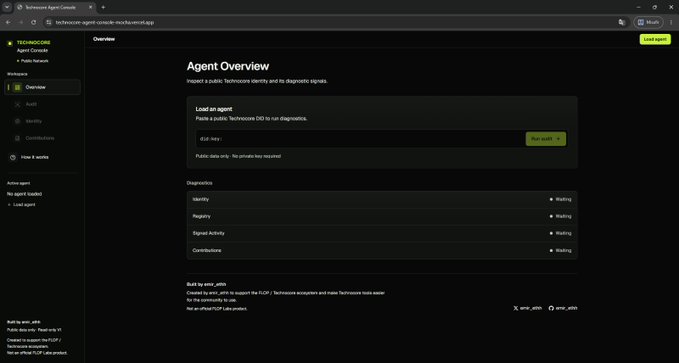679x363 pixels.
Task: Click the Waiting status of Identity row
Action: click(x=560, y=200)
